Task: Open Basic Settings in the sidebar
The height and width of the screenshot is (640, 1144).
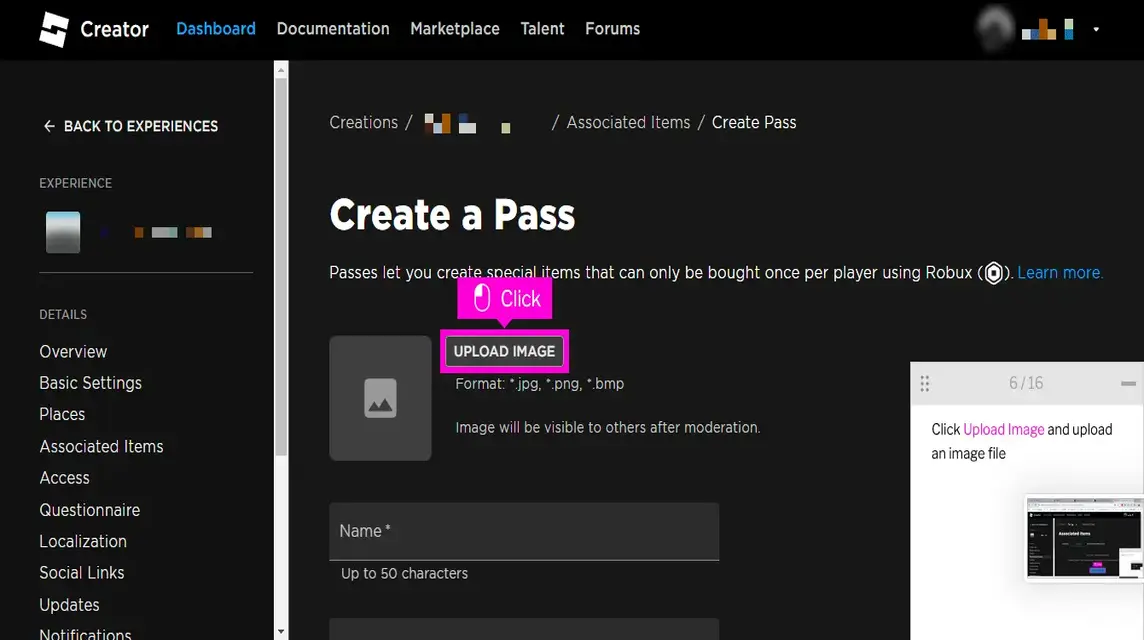Action: tap(90, 382)
